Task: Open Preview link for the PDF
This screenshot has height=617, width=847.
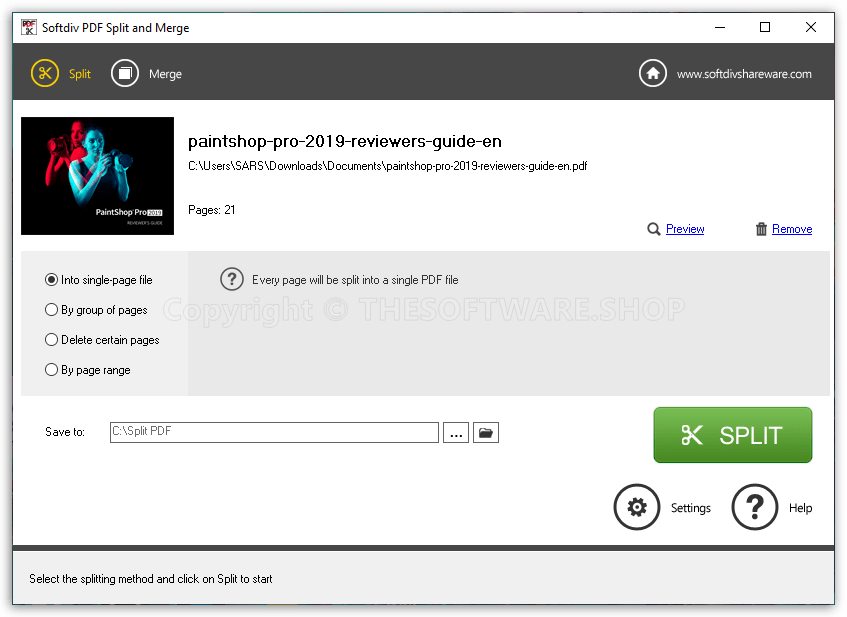Action: pos(685,229)
